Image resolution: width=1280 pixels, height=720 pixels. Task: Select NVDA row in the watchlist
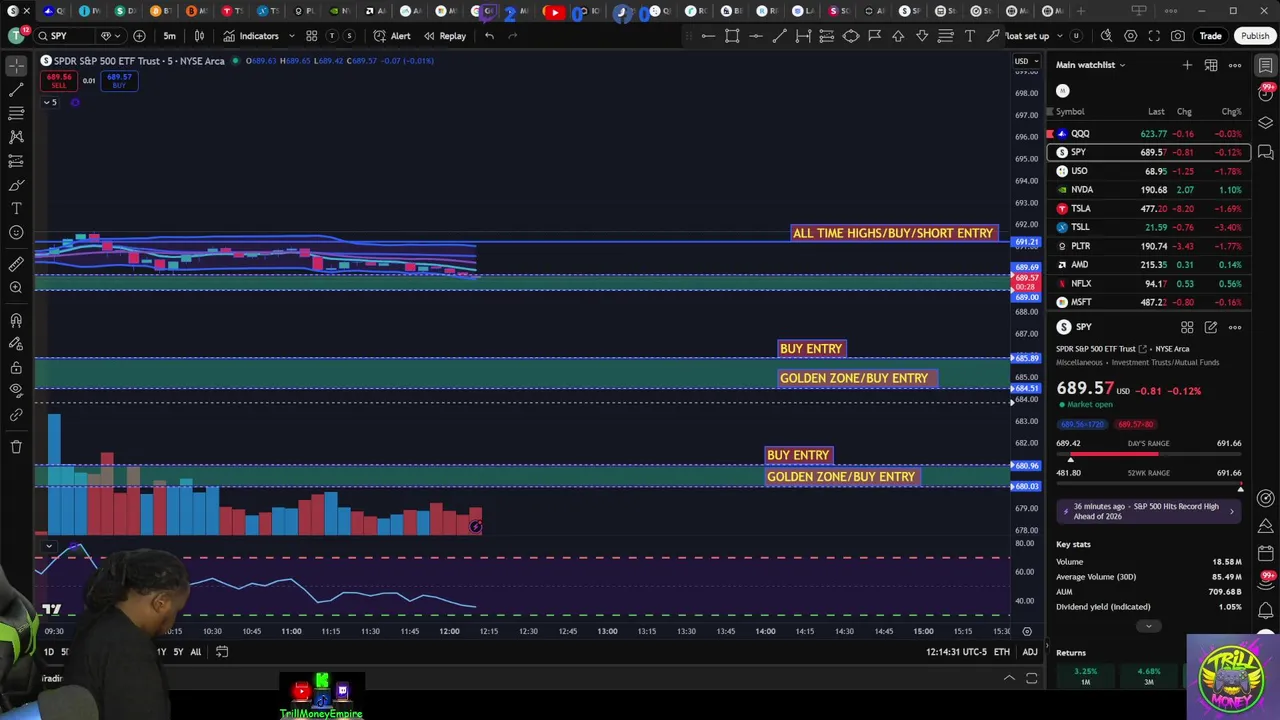pyautogui.click(x=1148, y=190)
